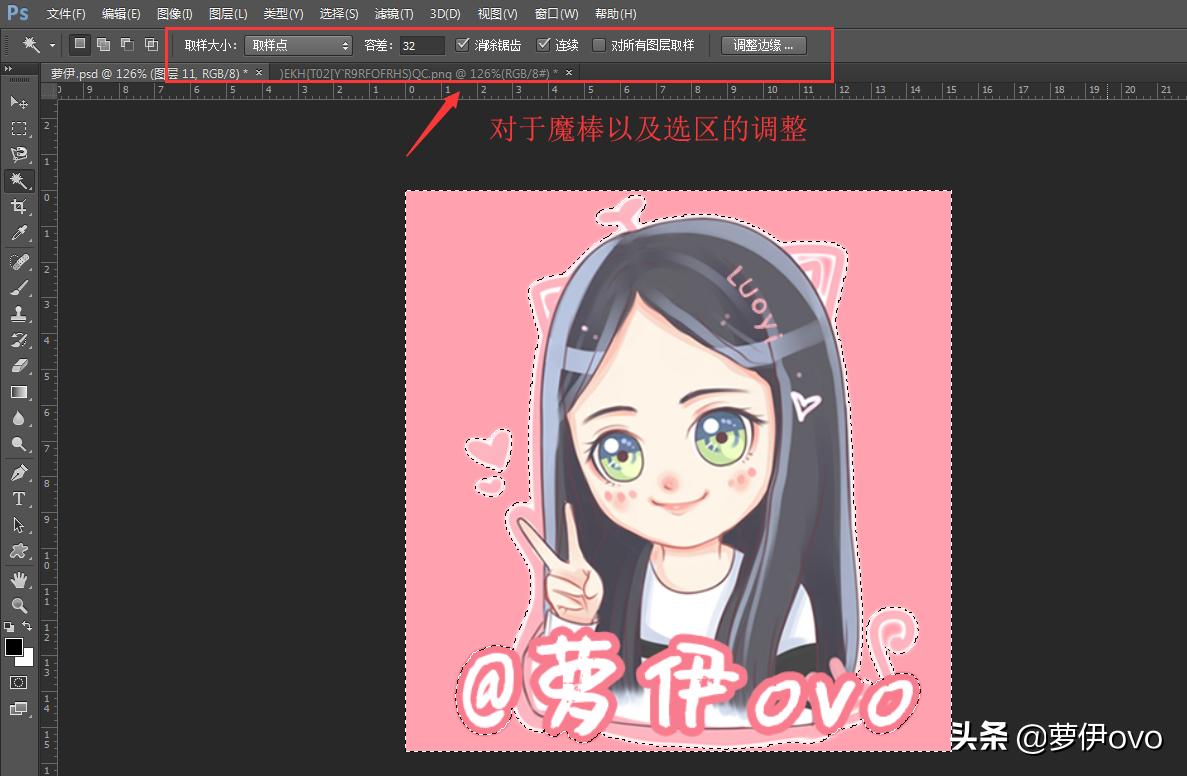1187x776 pixels.
Task: Choose the Eraser tool
Action: click(x=18, y=366)
